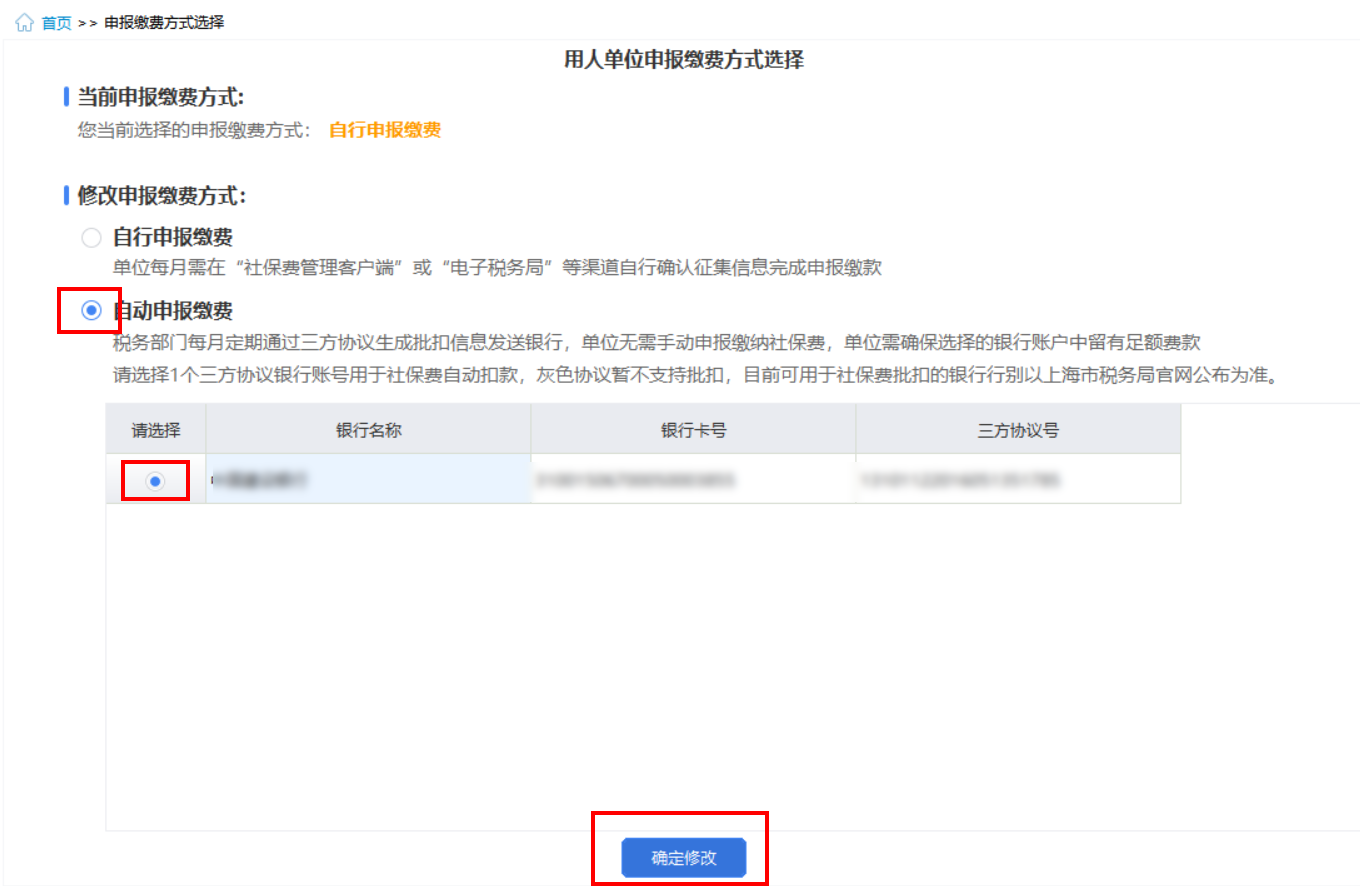The width and height of the screenshot is (1360, 886).
Task: Click the 当前申报缴费方式 section heading
Action: click(x=160, y=97)
